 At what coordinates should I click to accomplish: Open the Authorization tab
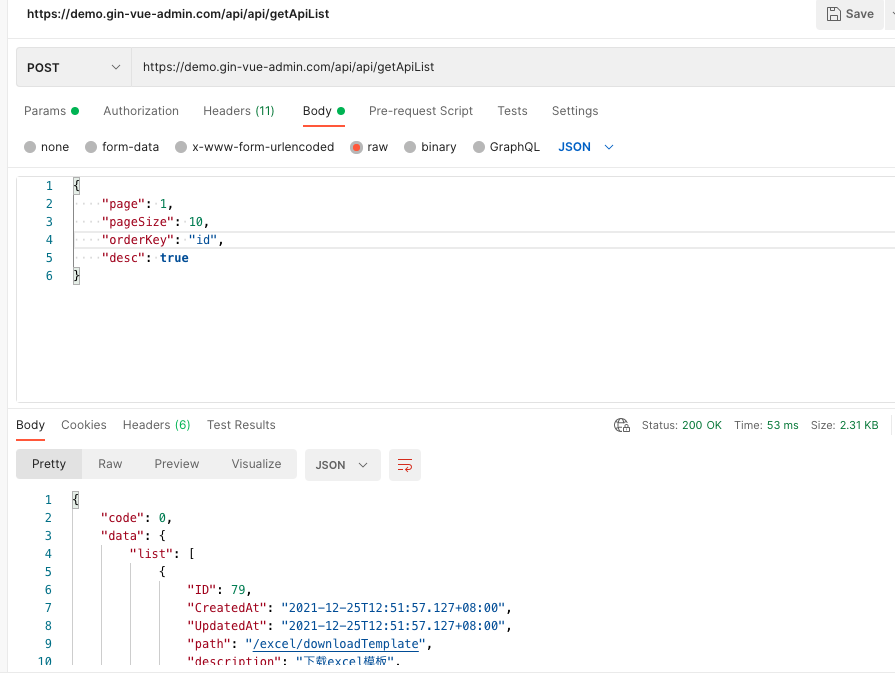pyautogui.click(x=140, y=110)
